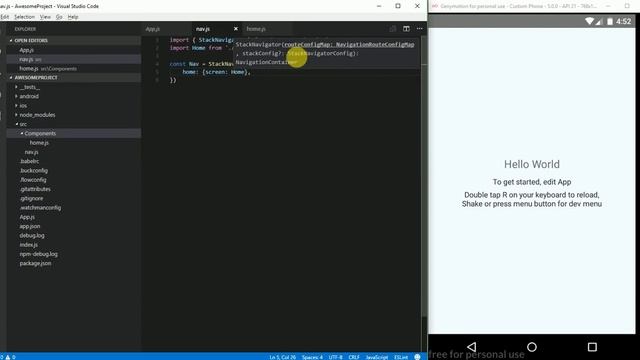The image size is (640, 360).
Task: Maximize the Visual Studio Code window
Action: (398, 6)
